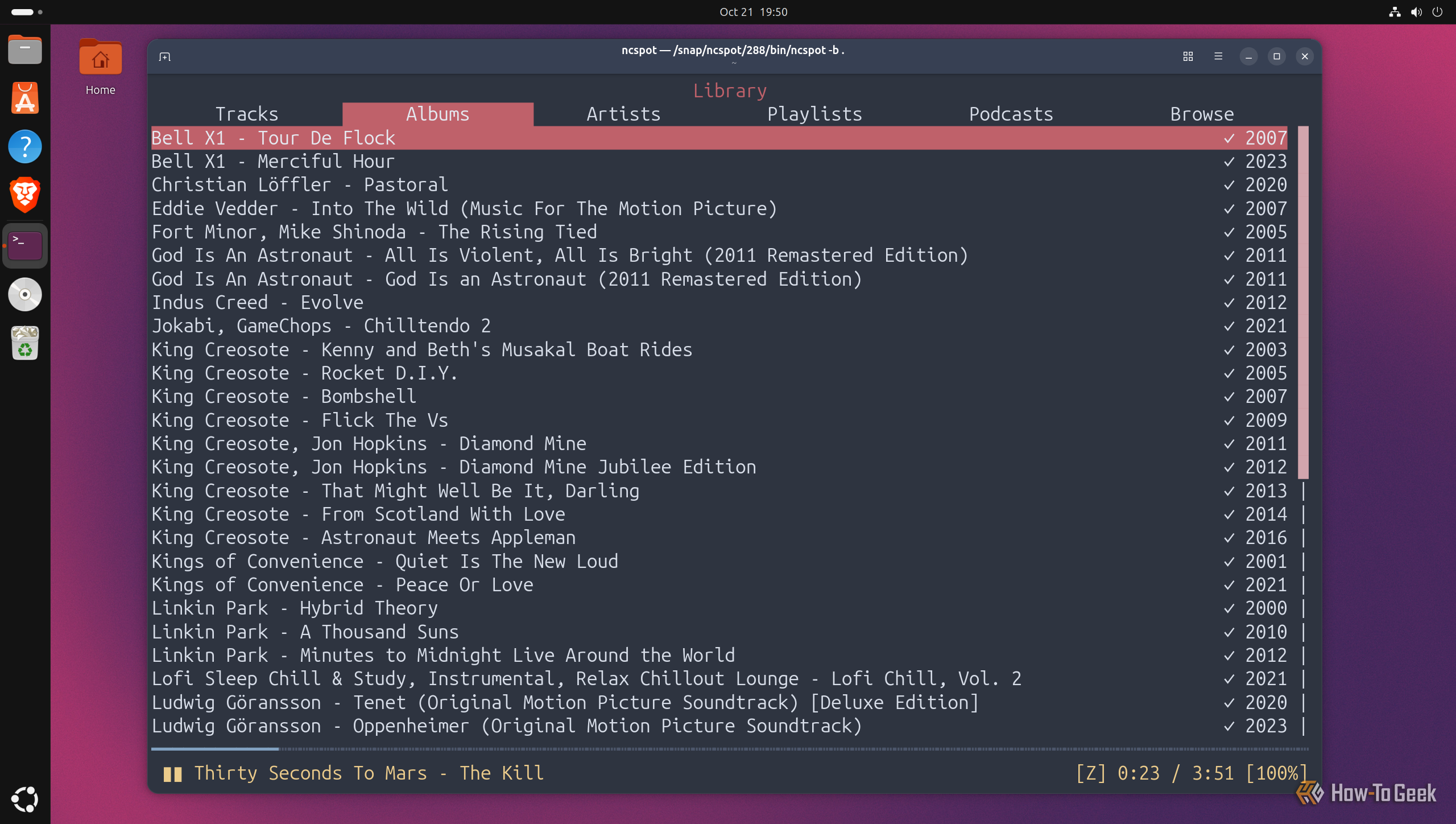Image resolution: width=1456 pixels, height=824 pixels.
Task: Click the now-playing Thirty Seconds To Mars title
Action: [x=369, y=773]
